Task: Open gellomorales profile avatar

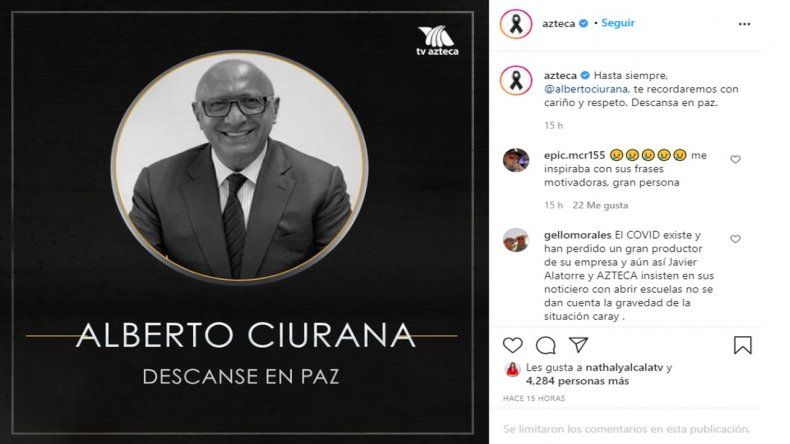Action: pos(516,240)
